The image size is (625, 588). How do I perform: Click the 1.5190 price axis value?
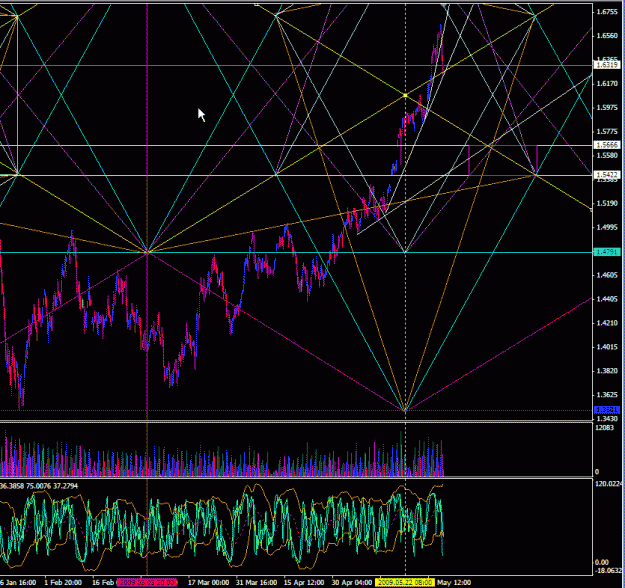click(607, 203)
